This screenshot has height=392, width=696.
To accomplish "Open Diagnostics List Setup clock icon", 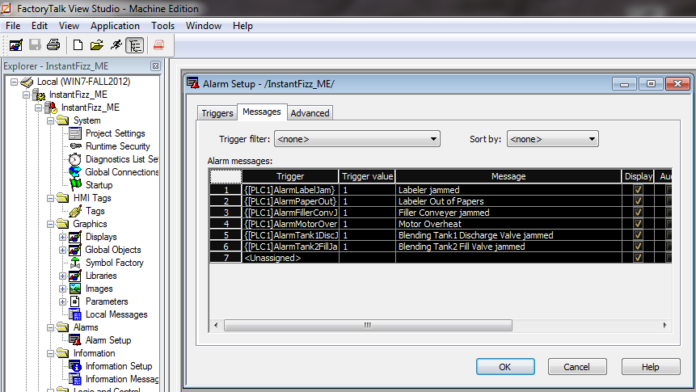I will pos(75,159).
